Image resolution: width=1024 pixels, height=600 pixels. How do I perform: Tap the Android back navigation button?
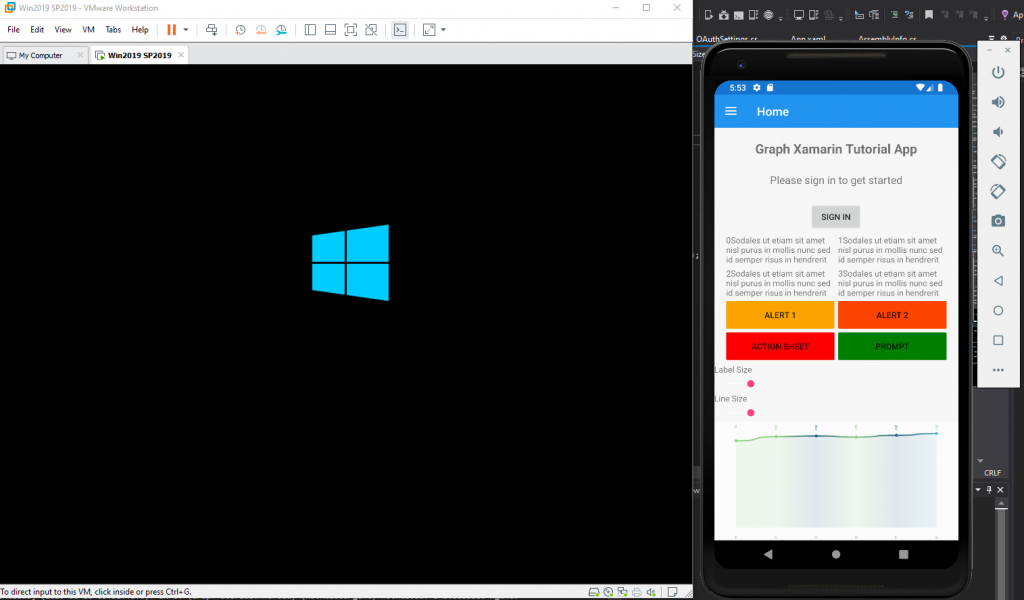click(768, 554)
